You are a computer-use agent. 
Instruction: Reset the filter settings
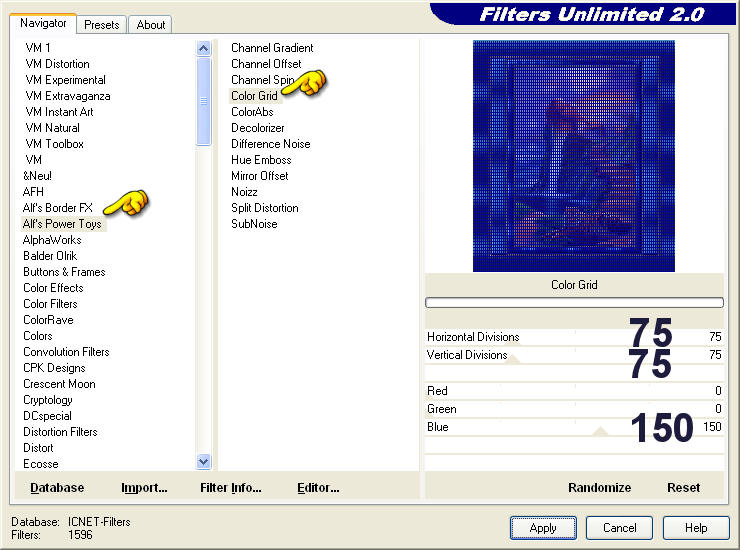[683, 488]
